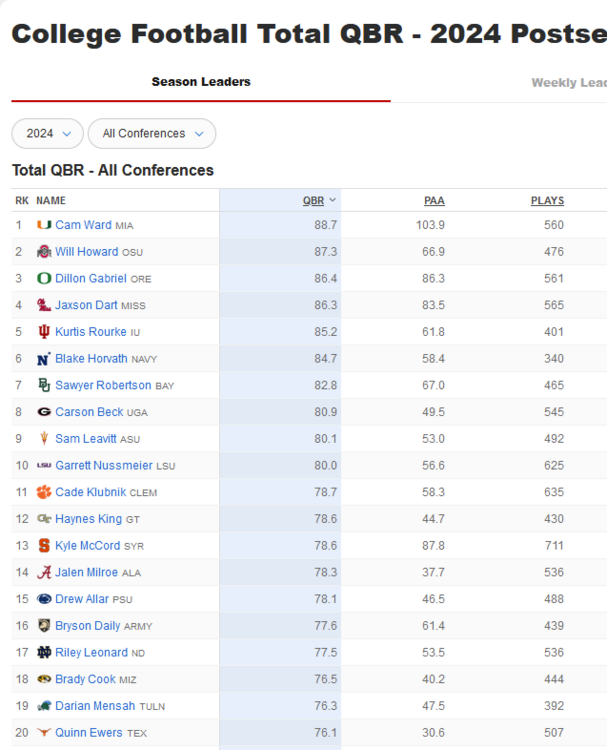Expand the All Conferences filter dropdown
This screenshot has width=607, height=750.
[152, 134]
